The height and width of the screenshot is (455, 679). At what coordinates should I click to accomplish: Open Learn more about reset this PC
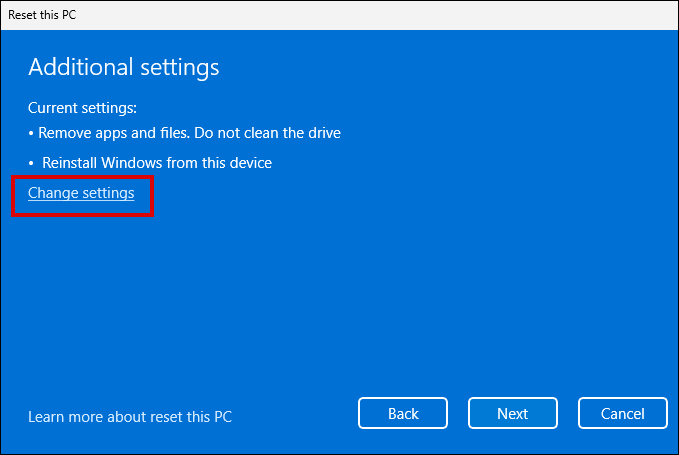(130, 416)
